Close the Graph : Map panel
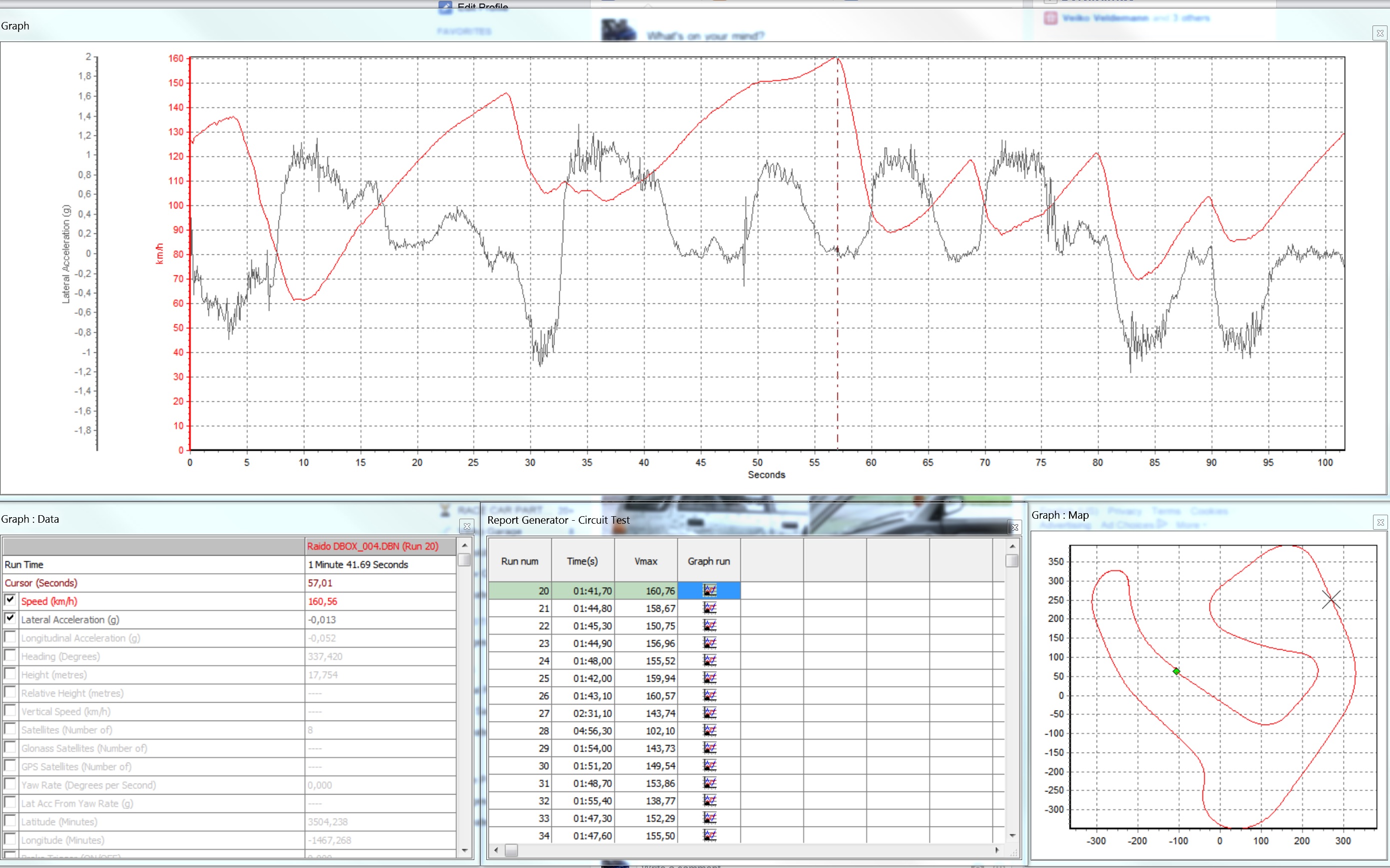Screen dimensions: 1390x868 click(1380, 522)
